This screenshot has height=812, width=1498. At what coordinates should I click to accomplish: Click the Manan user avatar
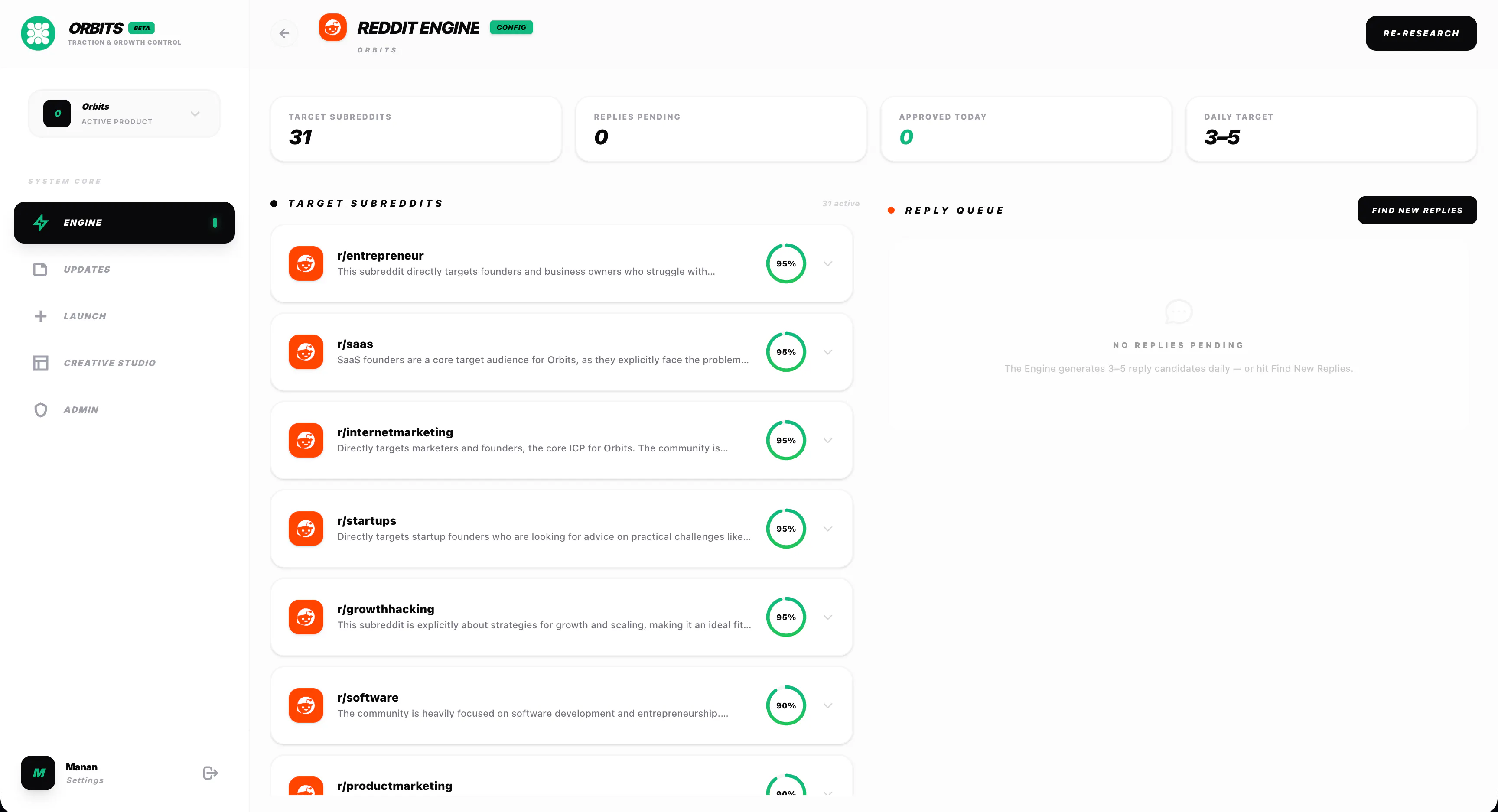pos(38,773)
